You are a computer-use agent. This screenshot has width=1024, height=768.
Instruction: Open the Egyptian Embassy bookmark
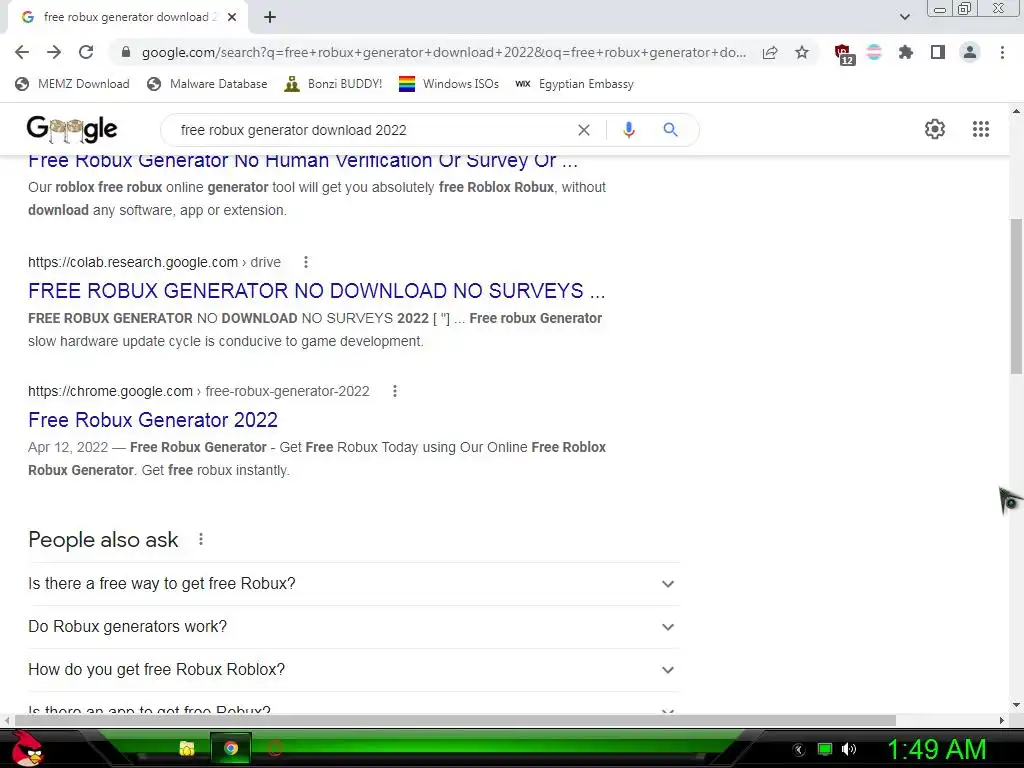tap(574, 84)
